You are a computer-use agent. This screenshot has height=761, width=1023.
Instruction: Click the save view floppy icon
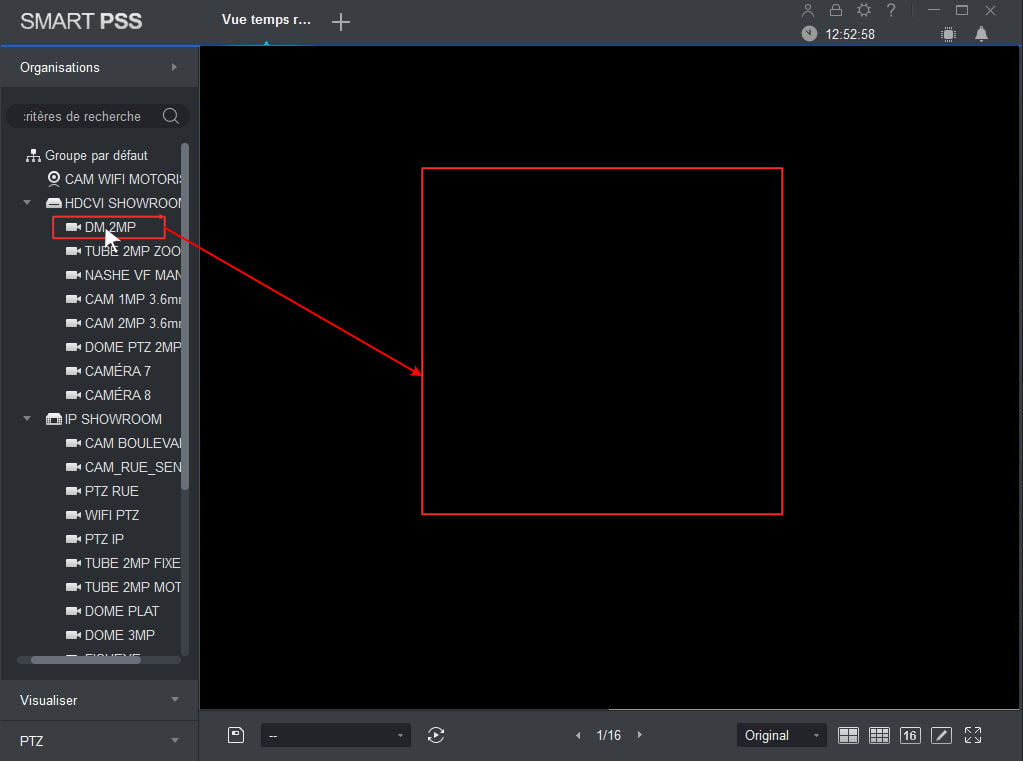236,735
